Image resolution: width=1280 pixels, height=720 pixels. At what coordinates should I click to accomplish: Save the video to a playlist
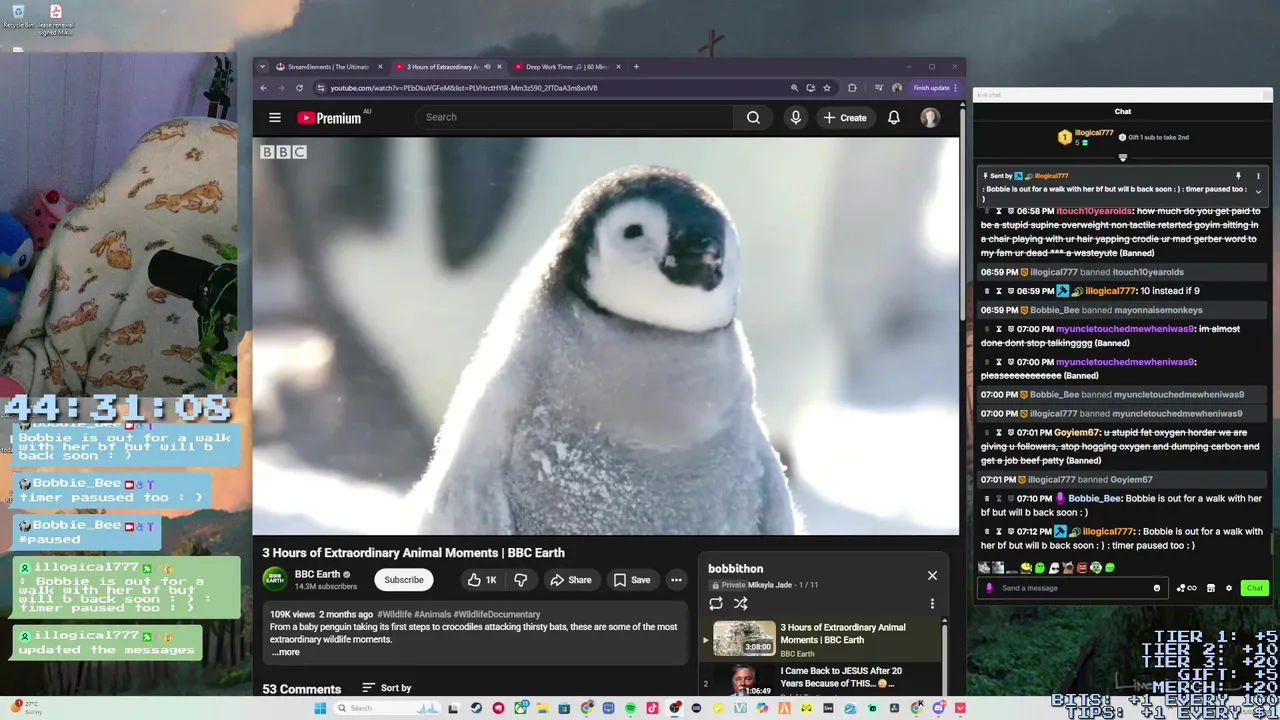coord(631,580)
